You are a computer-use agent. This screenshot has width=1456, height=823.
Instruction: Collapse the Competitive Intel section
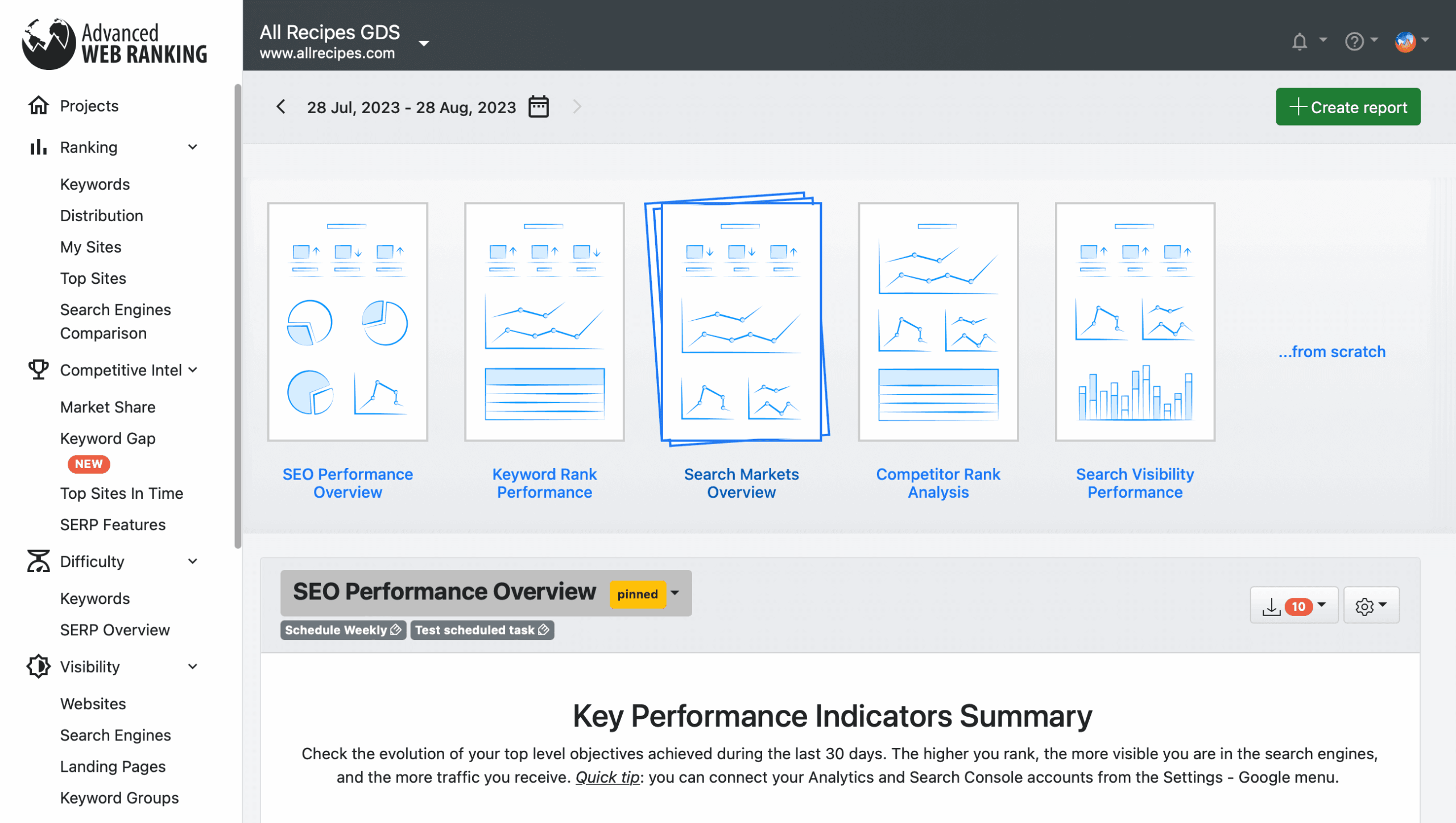(x=193, y=370)
